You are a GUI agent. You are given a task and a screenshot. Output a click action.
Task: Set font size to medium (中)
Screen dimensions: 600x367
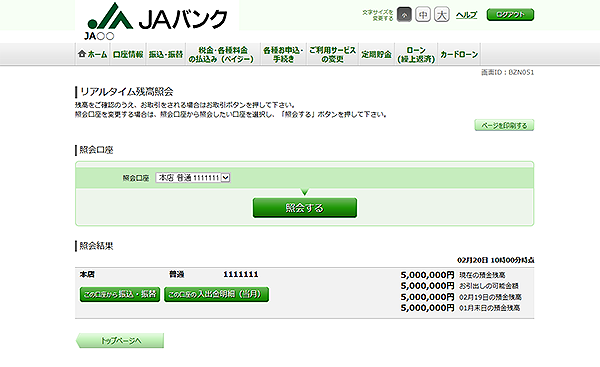(423, 15)
